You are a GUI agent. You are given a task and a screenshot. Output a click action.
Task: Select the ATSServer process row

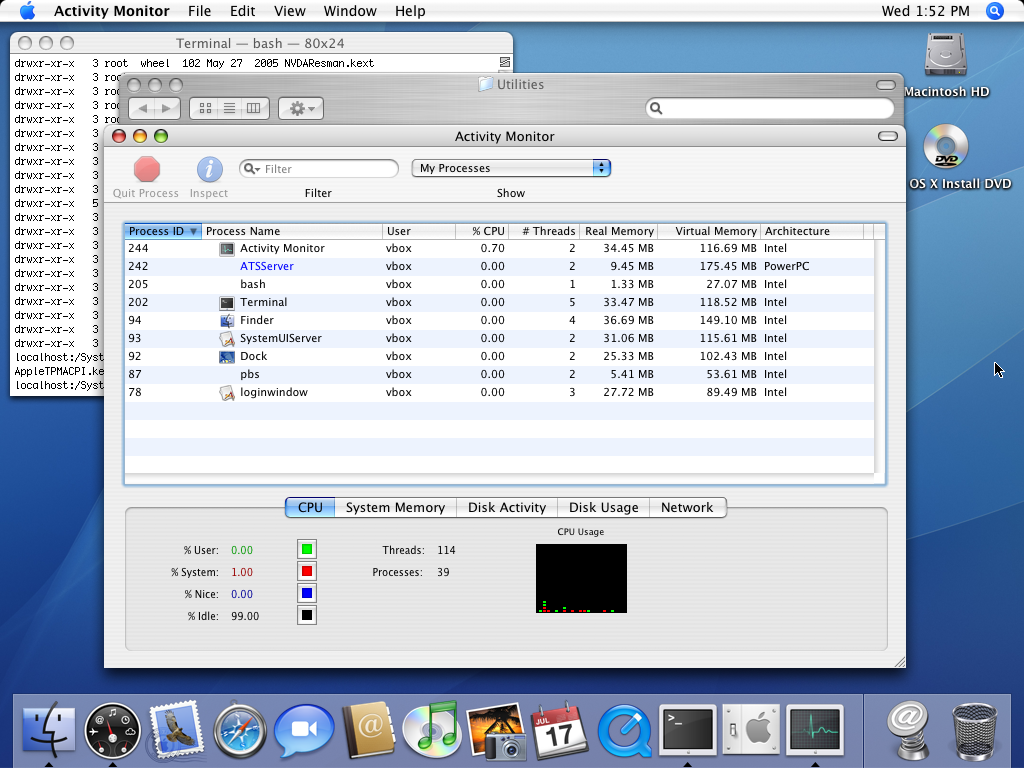(500, 266)
